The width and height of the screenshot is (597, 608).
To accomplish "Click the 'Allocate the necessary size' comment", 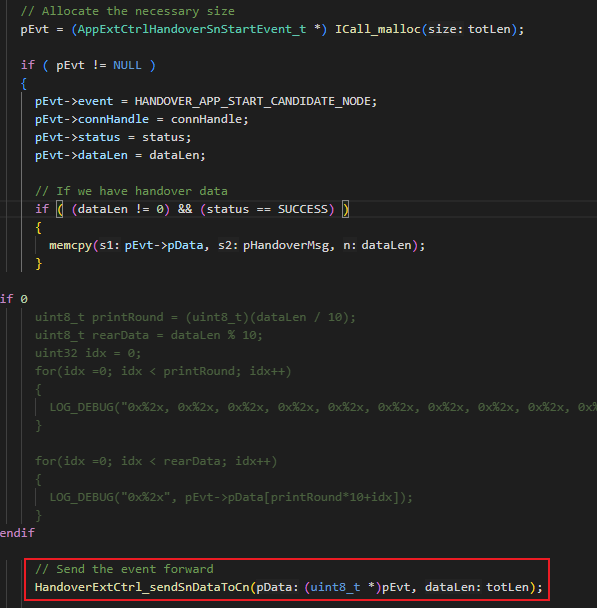I will click(128, 11).
